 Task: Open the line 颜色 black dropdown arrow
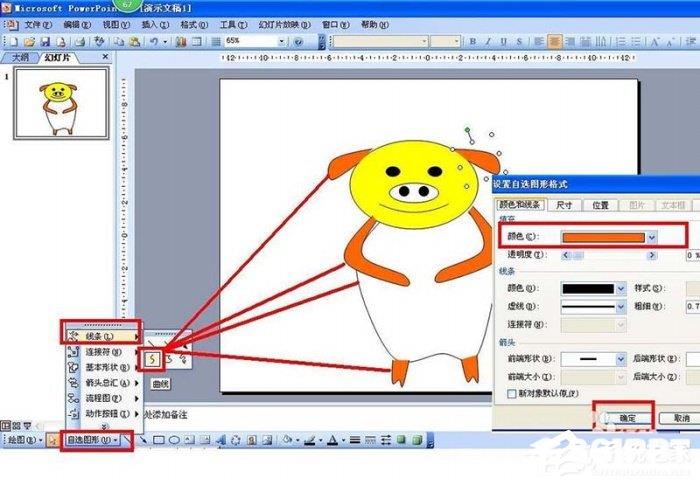[x=621, y=288]
